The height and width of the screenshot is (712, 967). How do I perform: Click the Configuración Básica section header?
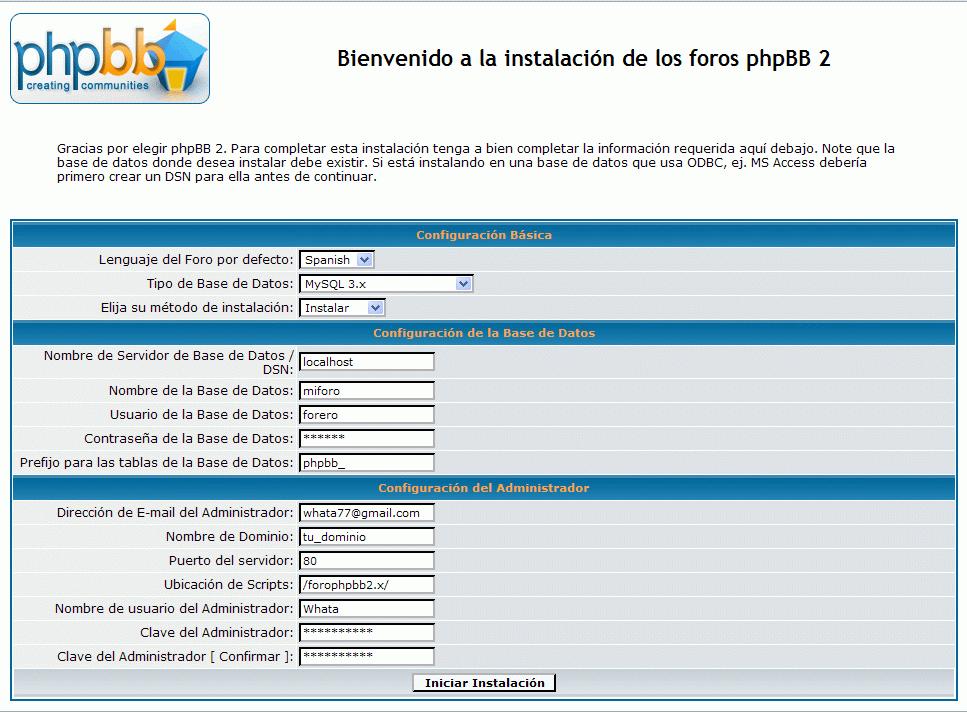click(484, 235)
